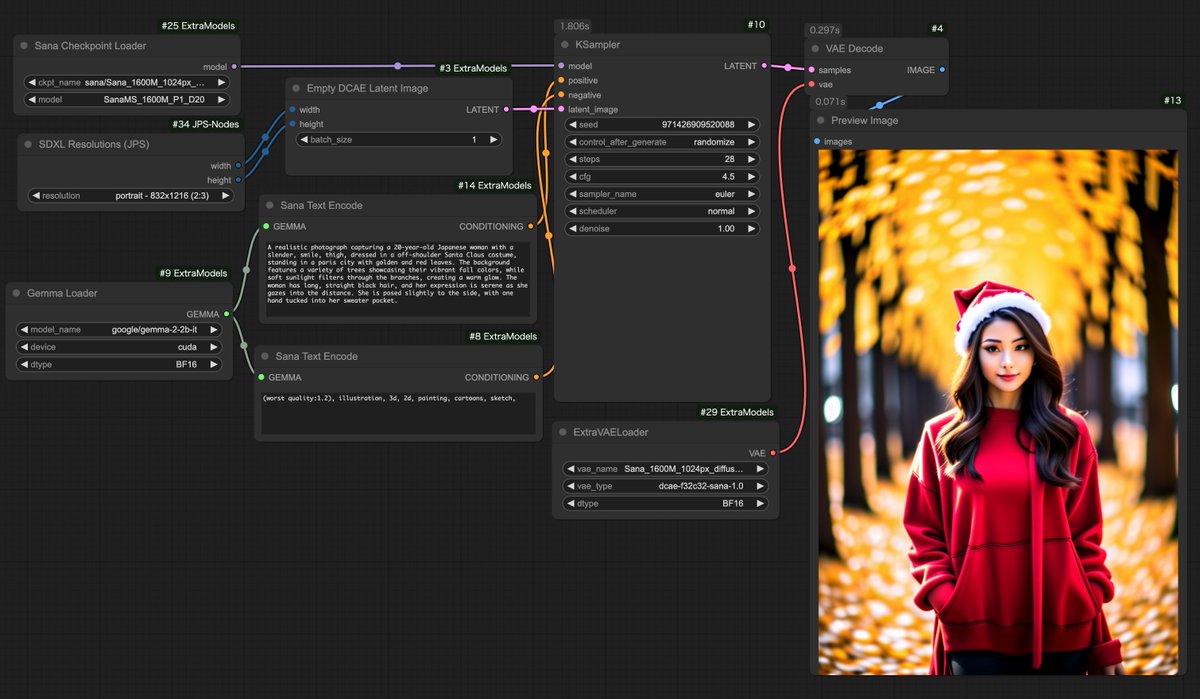Click the #34 JPS-Nodes badge
Image resolution: width=1200 pixels, height=699 pixels.
coord(208,125)
